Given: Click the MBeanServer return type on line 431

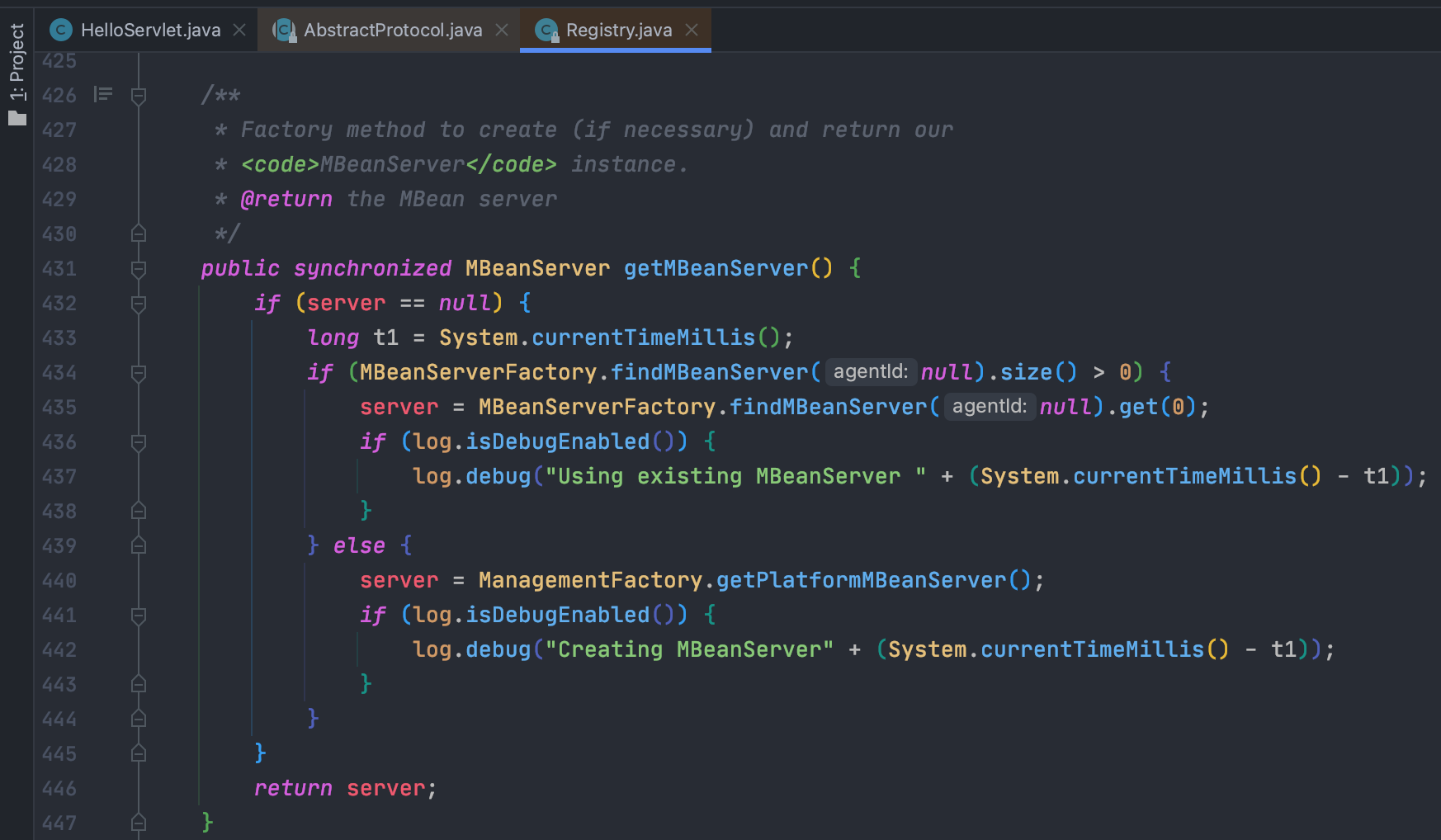Looking at the screenshot, I should (x=537, y=269).
